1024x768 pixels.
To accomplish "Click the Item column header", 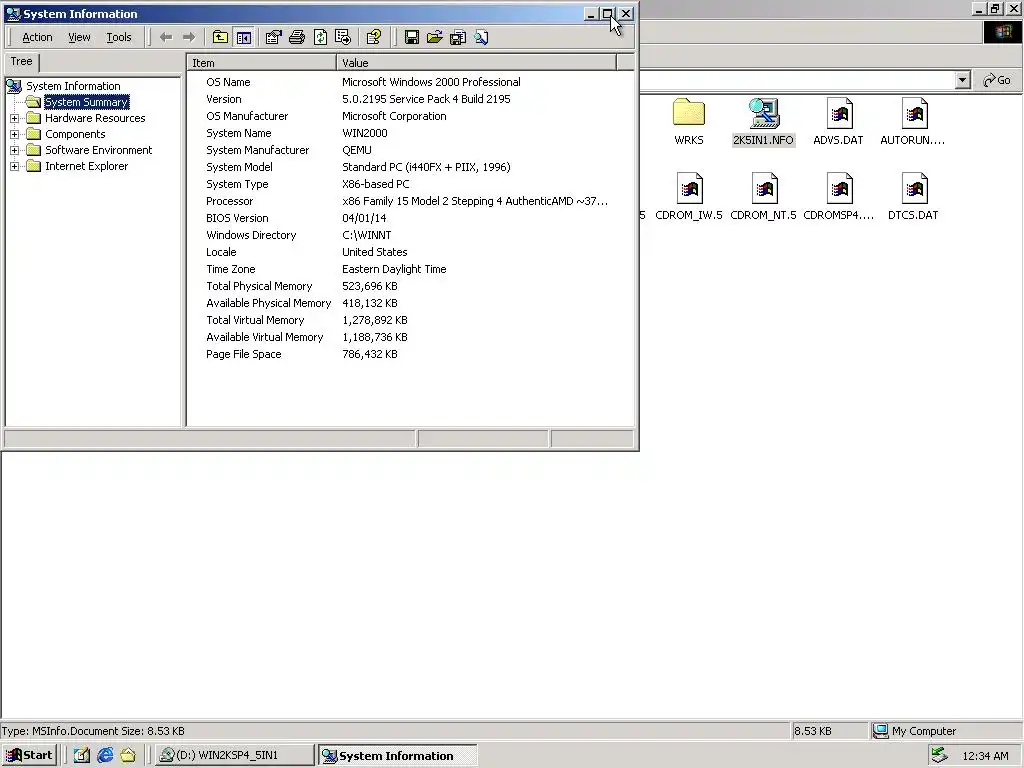I will pyautogui.click(x=262, y=63).
